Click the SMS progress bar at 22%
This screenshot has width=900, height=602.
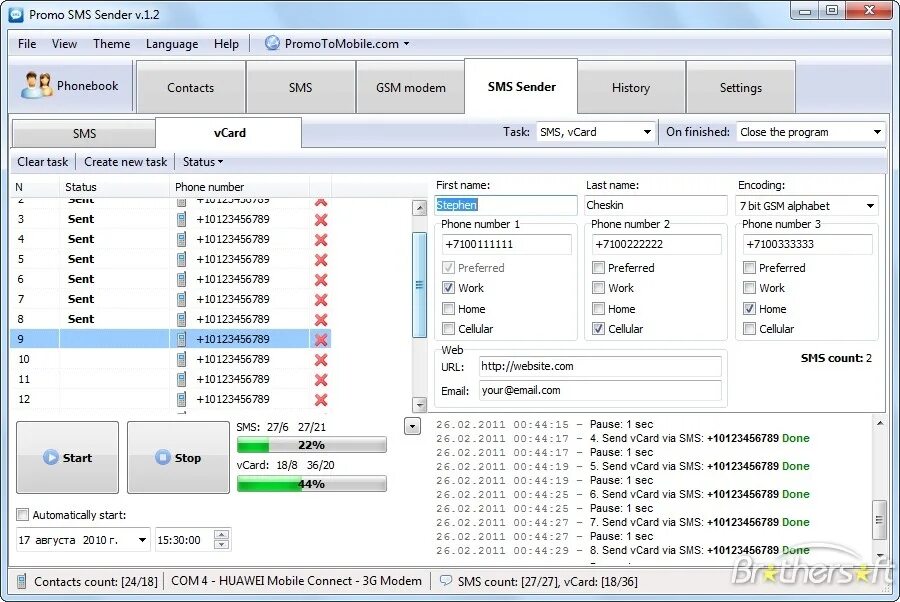coord(312,445)
